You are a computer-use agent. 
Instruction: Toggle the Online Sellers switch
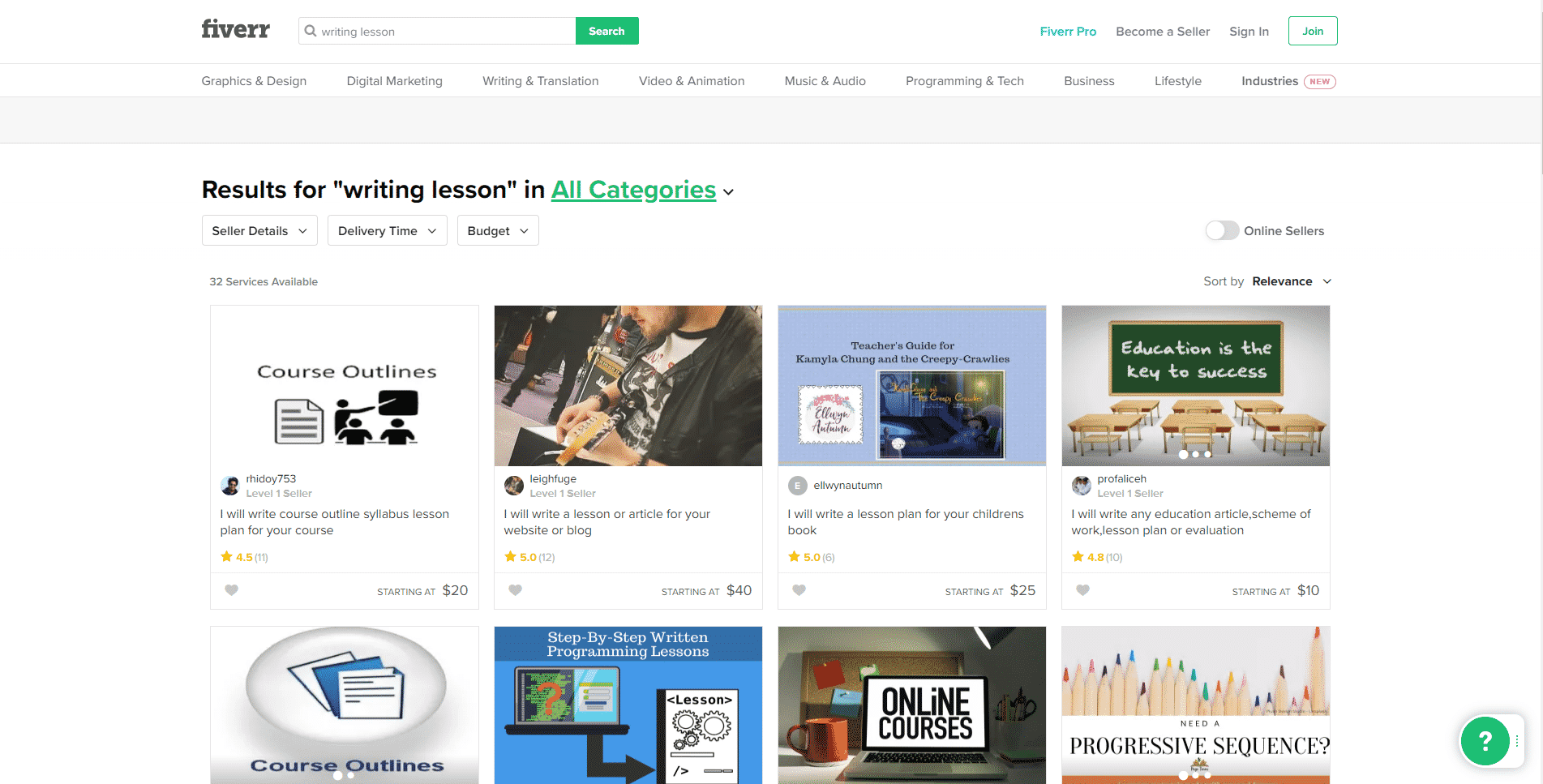pos(1222,231)
